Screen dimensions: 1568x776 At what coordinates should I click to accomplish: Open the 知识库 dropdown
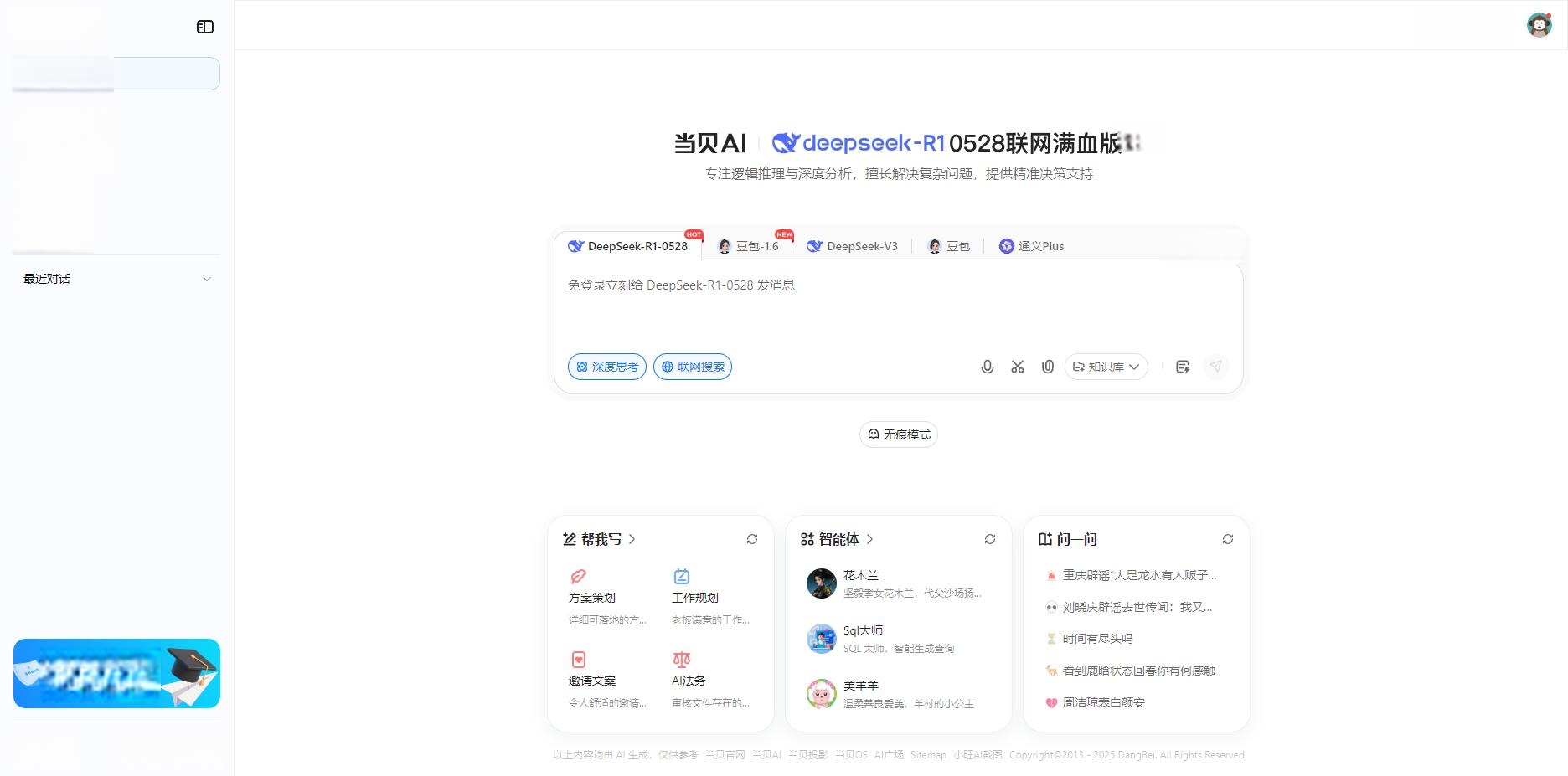(x=1106, y=367)
